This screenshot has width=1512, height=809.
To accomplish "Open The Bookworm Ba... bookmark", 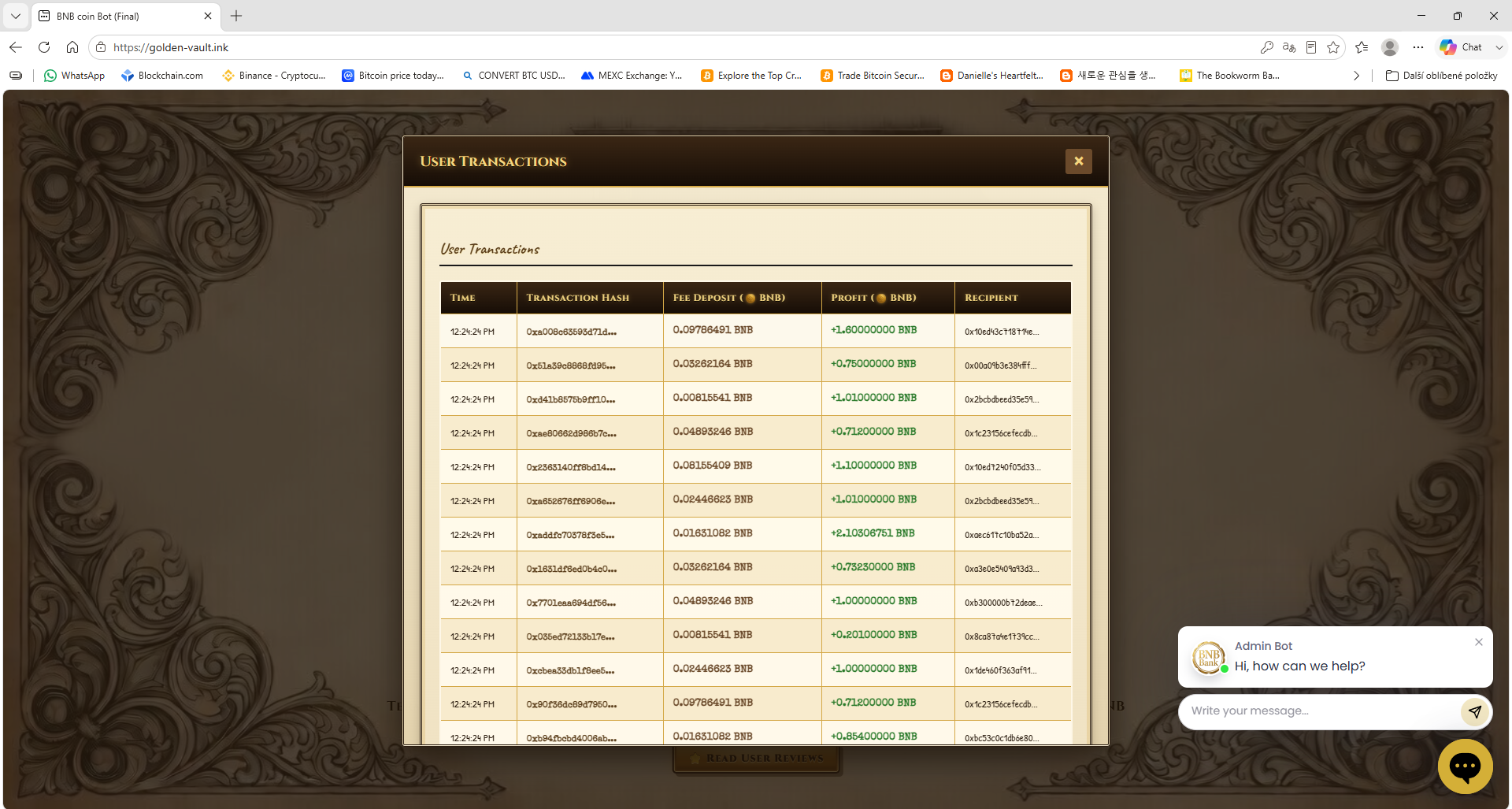I will [1229, 76].
